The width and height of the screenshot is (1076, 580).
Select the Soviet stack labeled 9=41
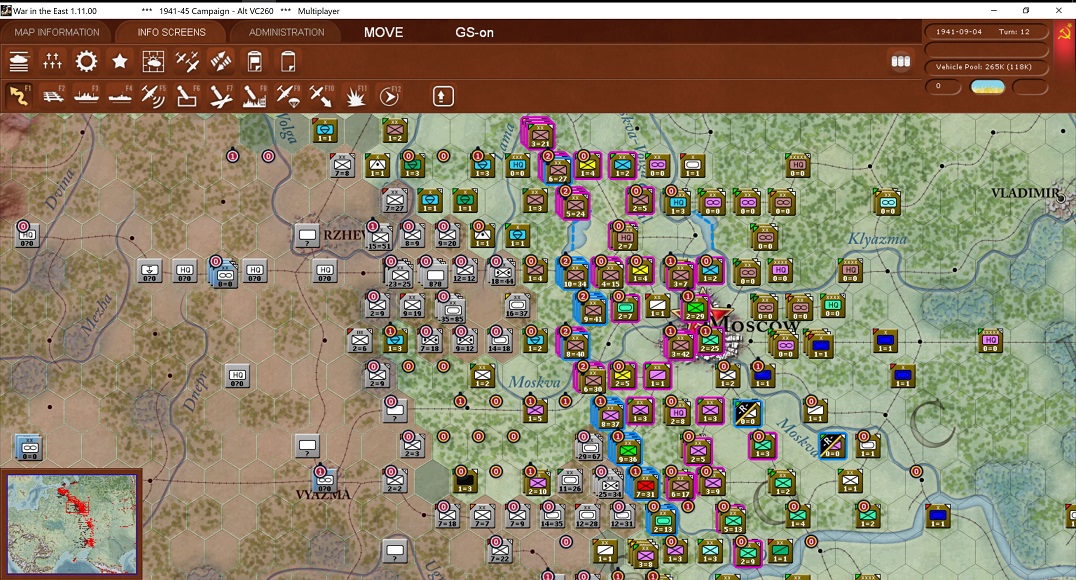pos(592,308)
